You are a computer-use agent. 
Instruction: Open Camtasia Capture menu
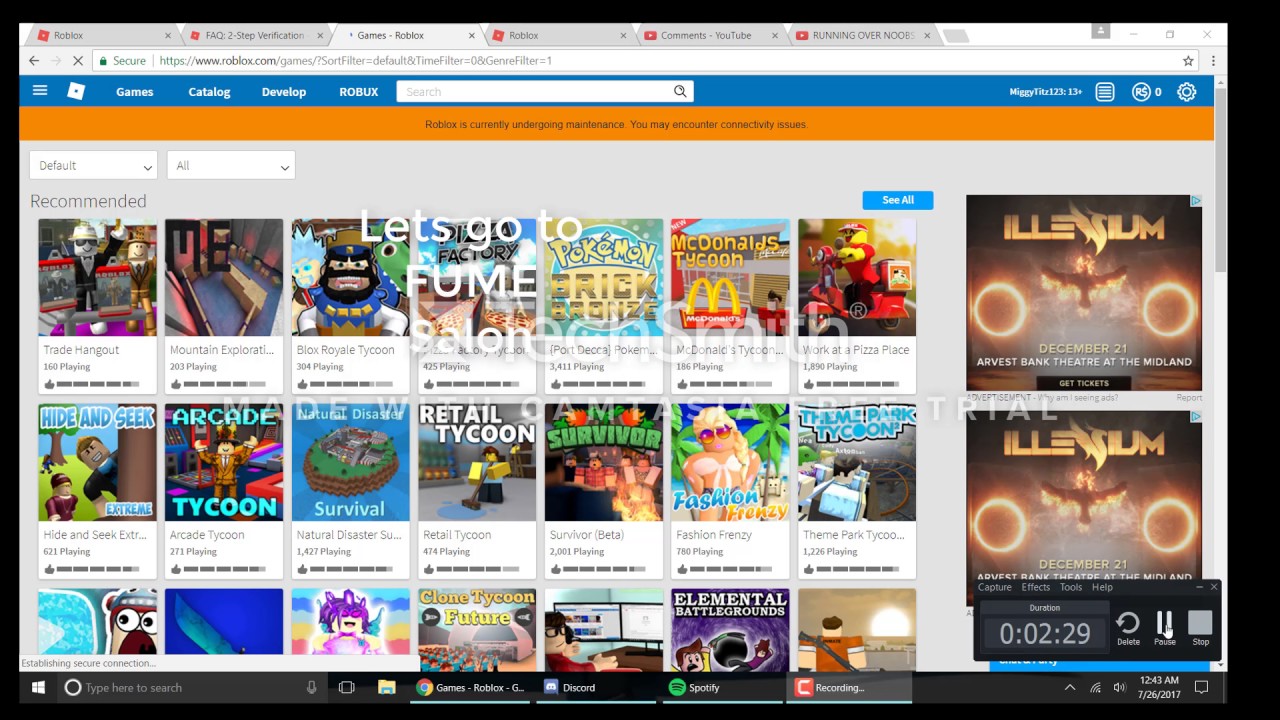(x=994, y=587)
